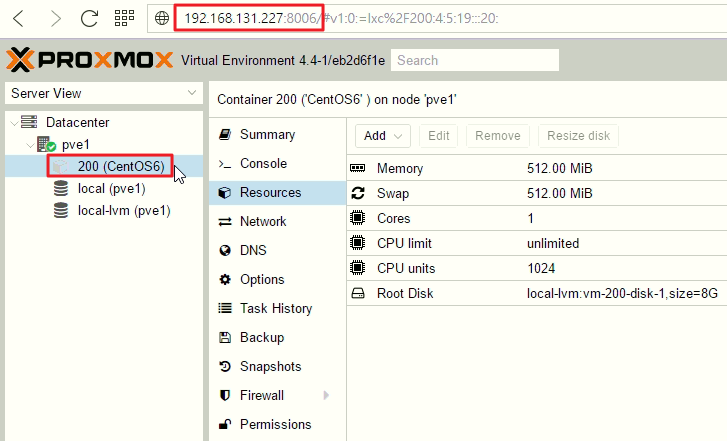
Task: Open the Backup tab
Action: (277, 338)
